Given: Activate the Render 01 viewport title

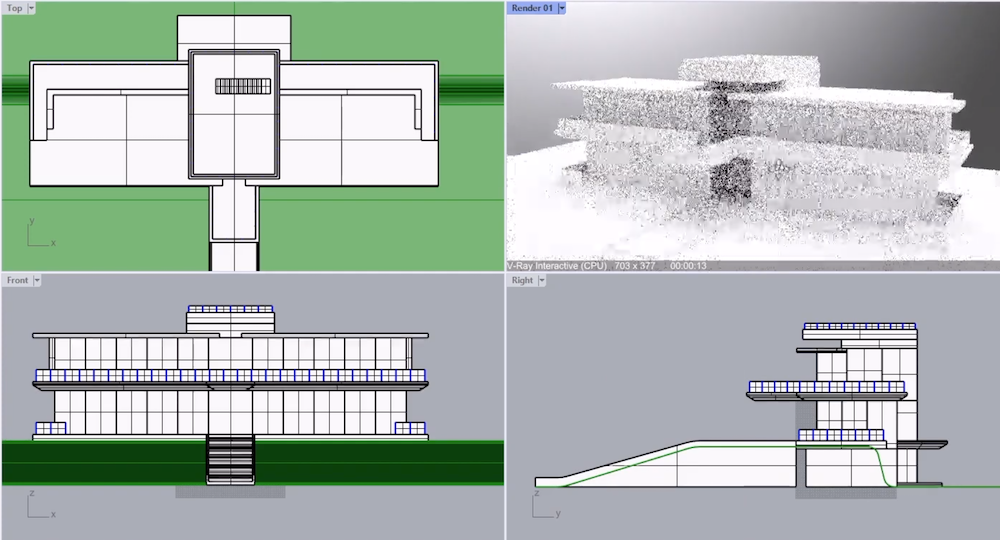Looking at the screenshot, I should (x=533, y=8).
